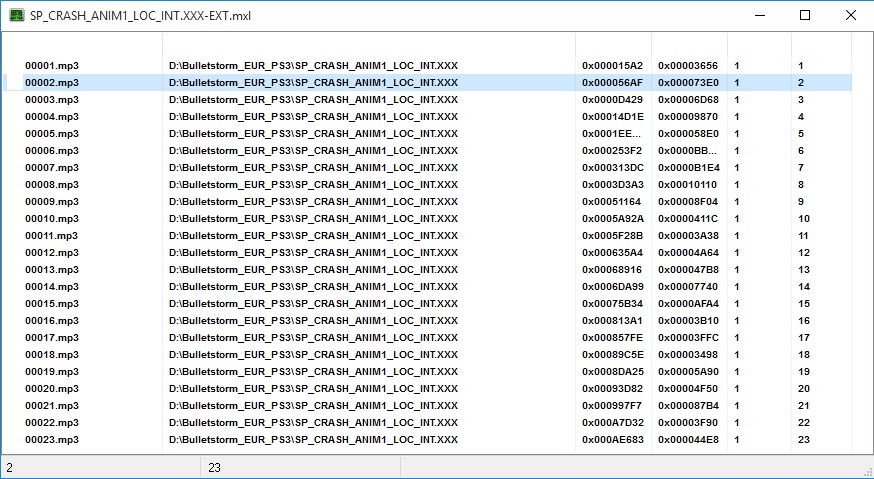Screen dimensions: 874x479
Task: Maximize the mxl list window
Action: [805, 15]
